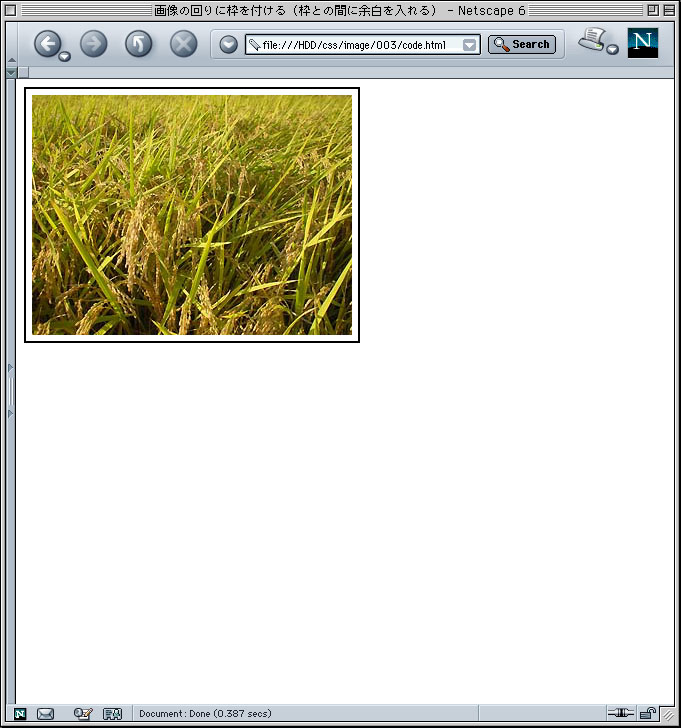Click the bookmark page icon in the URL field
This screenshot has width=681, height=728.
tap(254, 45)
